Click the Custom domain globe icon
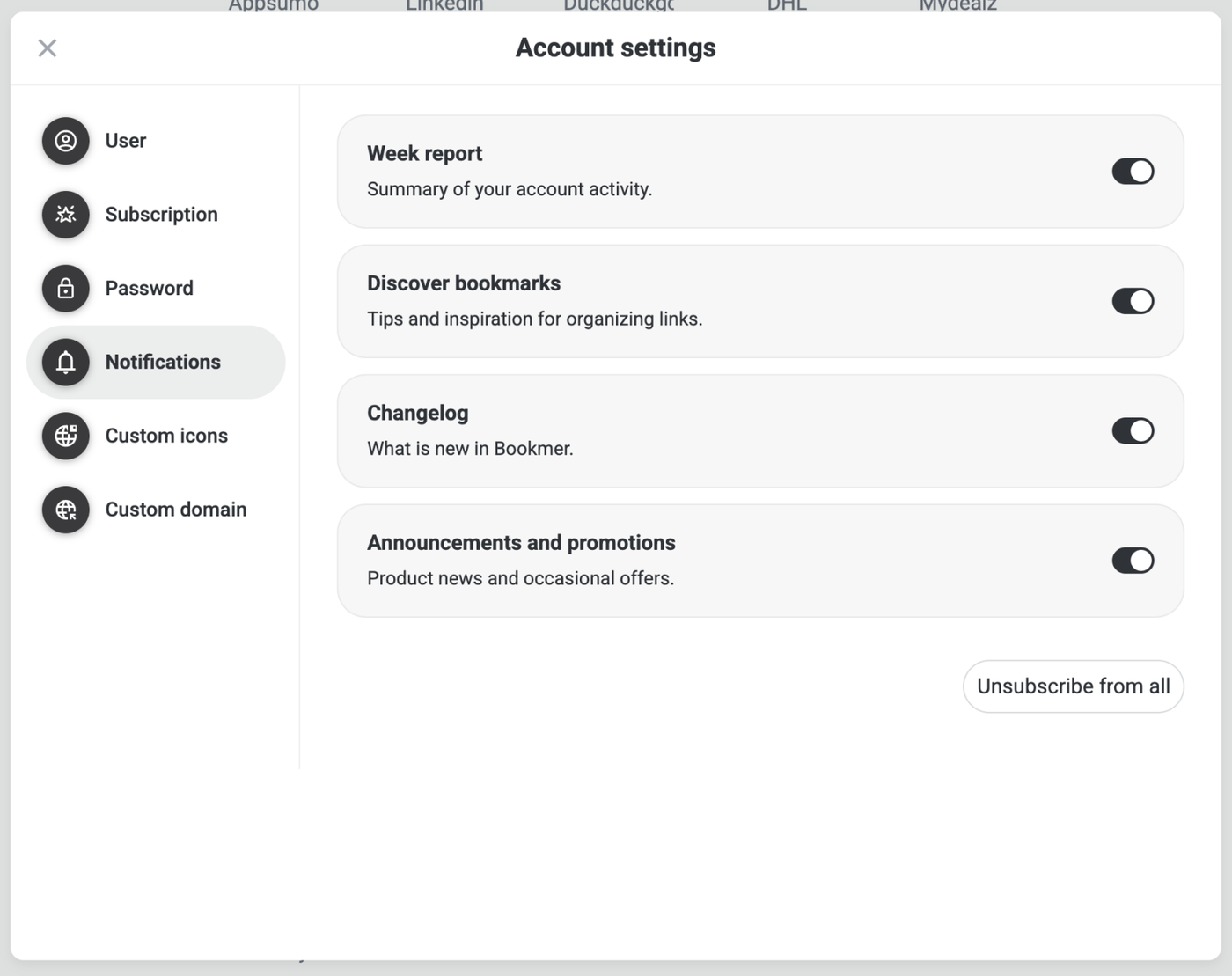The height and width of the screenshot is (976, 1232). 66,510
